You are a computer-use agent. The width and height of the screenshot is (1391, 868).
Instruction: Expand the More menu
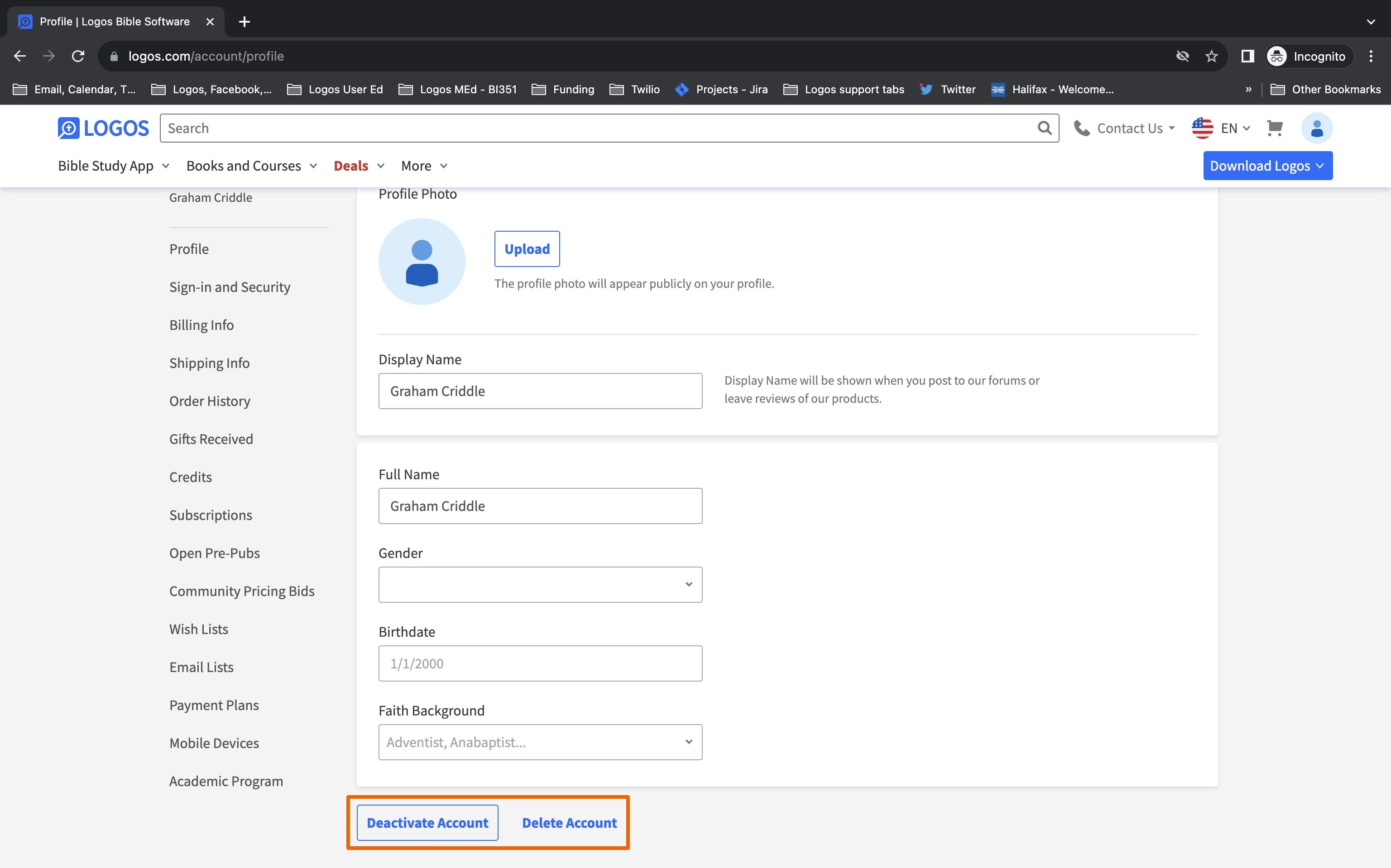pyautogui.click(x=424, y=165)
